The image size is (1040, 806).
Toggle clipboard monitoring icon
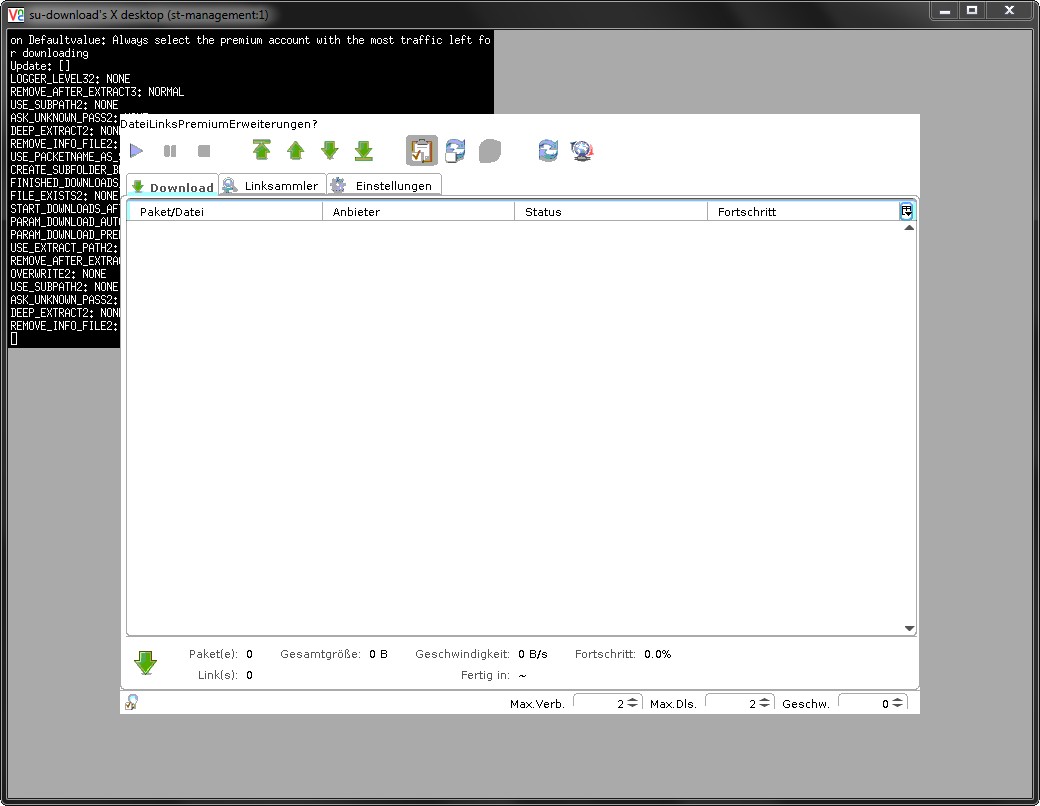421,151
